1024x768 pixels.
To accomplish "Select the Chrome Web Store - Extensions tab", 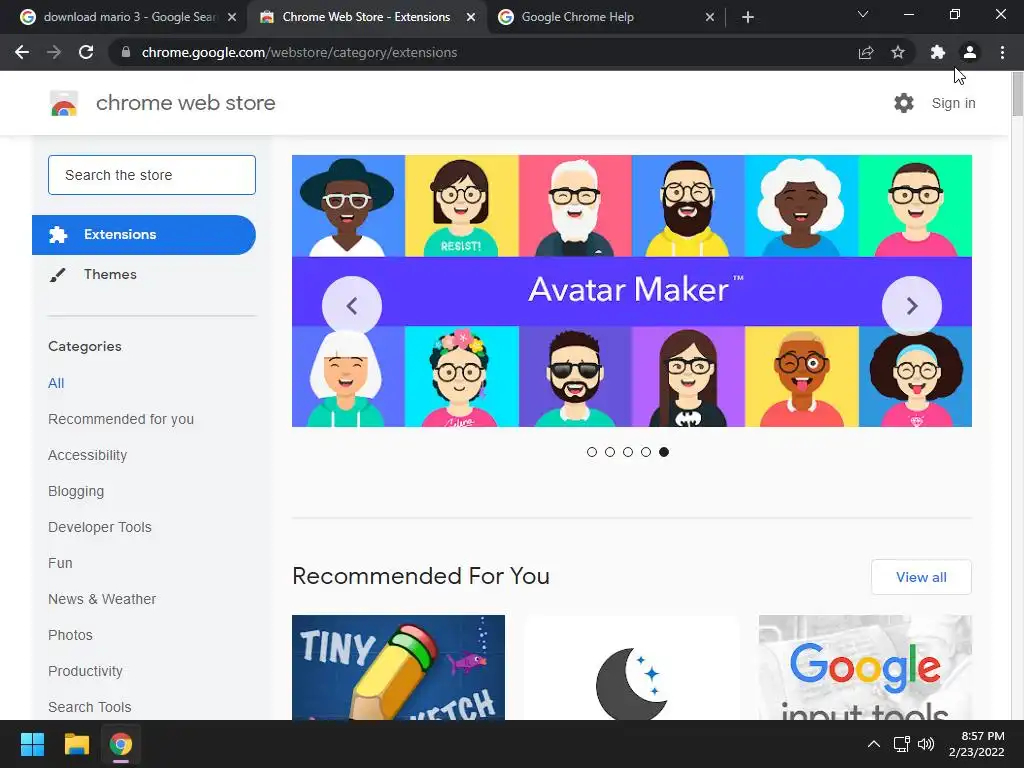I will (x=367, y=17).
